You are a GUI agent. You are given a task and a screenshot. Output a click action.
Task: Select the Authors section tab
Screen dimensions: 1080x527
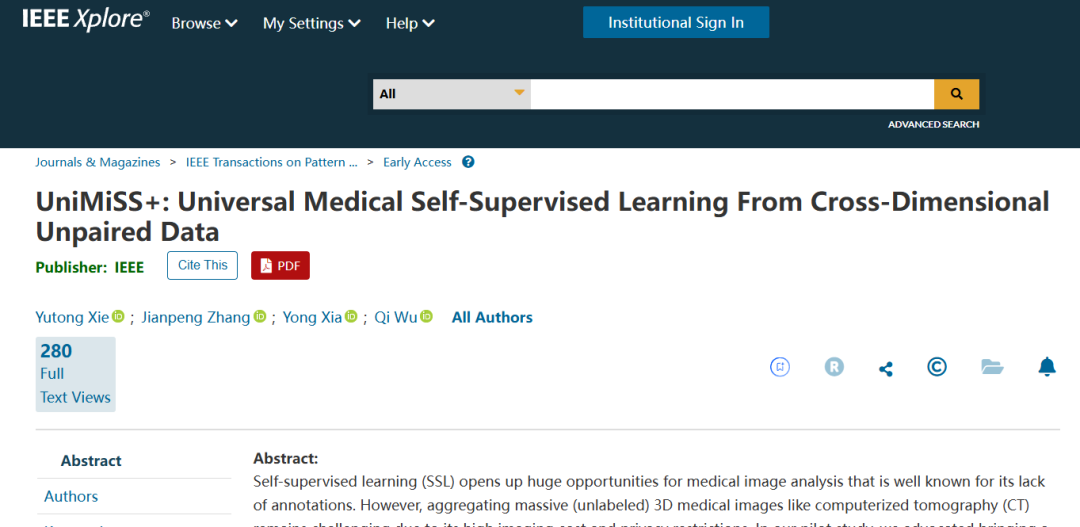click(71, 497)
